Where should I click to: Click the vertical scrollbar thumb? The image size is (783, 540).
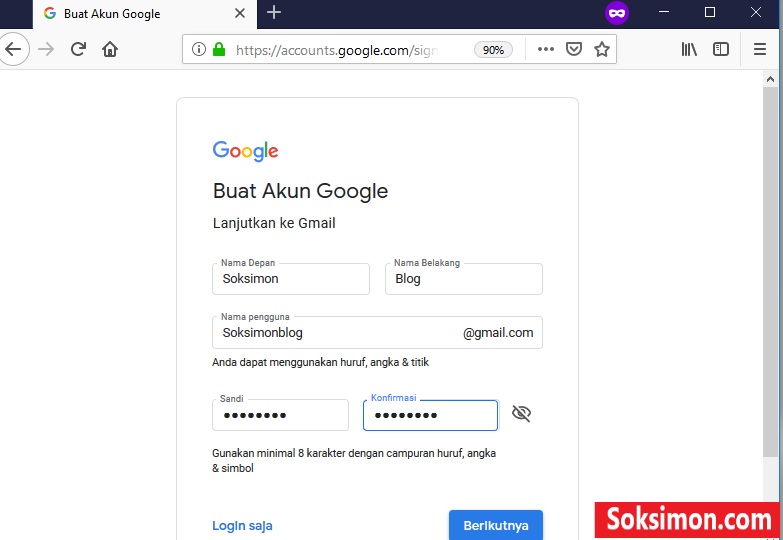click(x=770, y=271)
